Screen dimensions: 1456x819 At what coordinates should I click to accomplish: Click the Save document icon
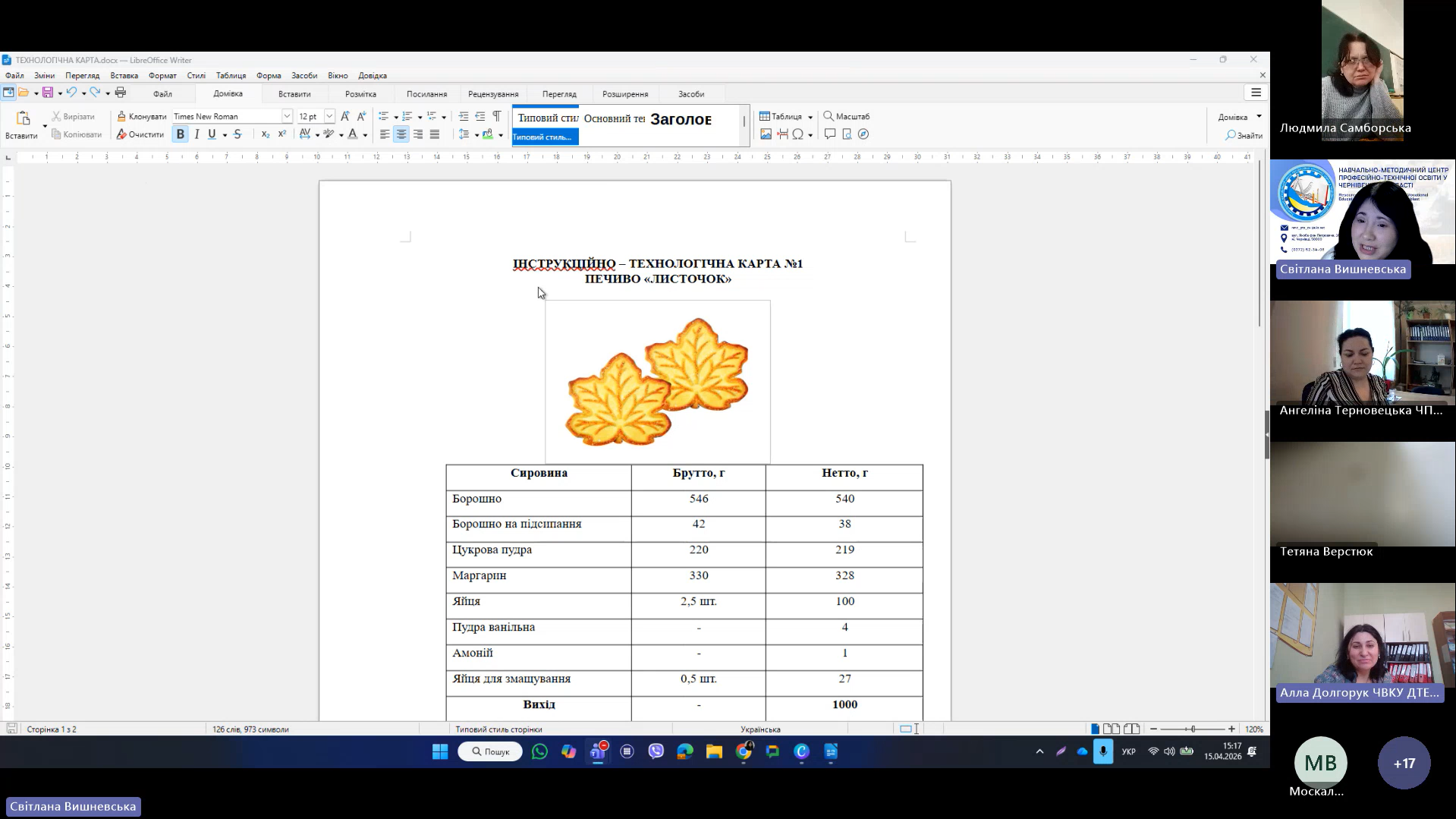coord(47,93)
